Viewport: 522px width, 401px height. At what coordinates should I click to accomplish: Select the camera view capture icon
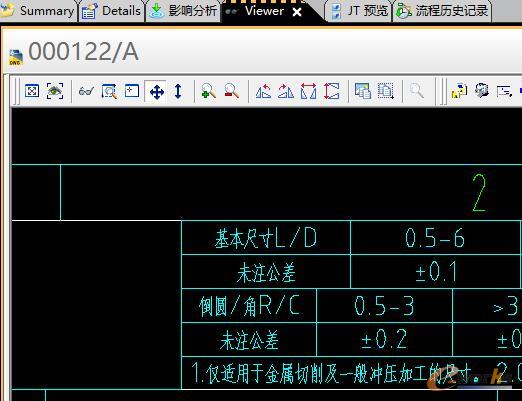(55, 91)
